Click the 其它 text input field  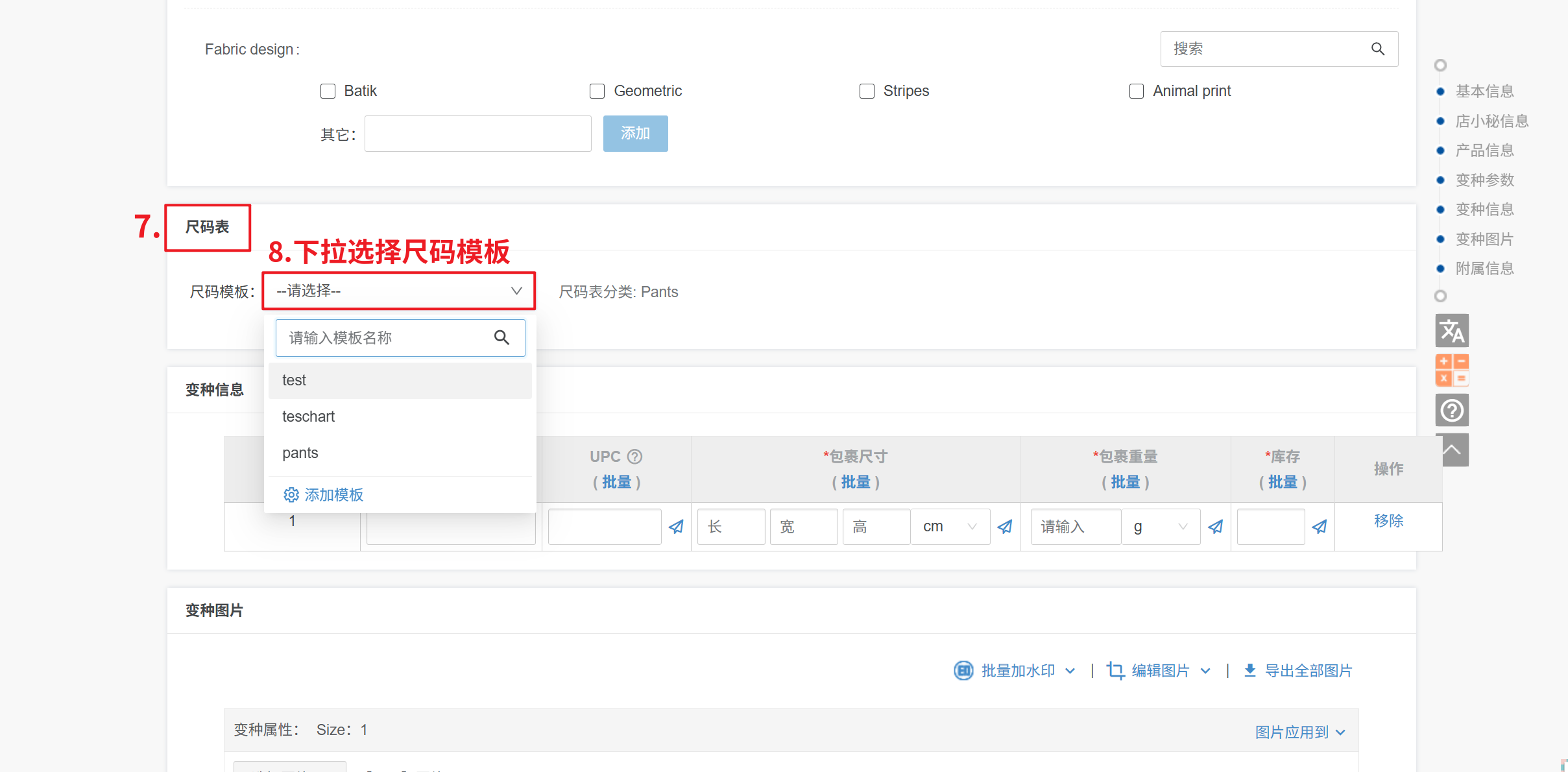tap(477, 134)
